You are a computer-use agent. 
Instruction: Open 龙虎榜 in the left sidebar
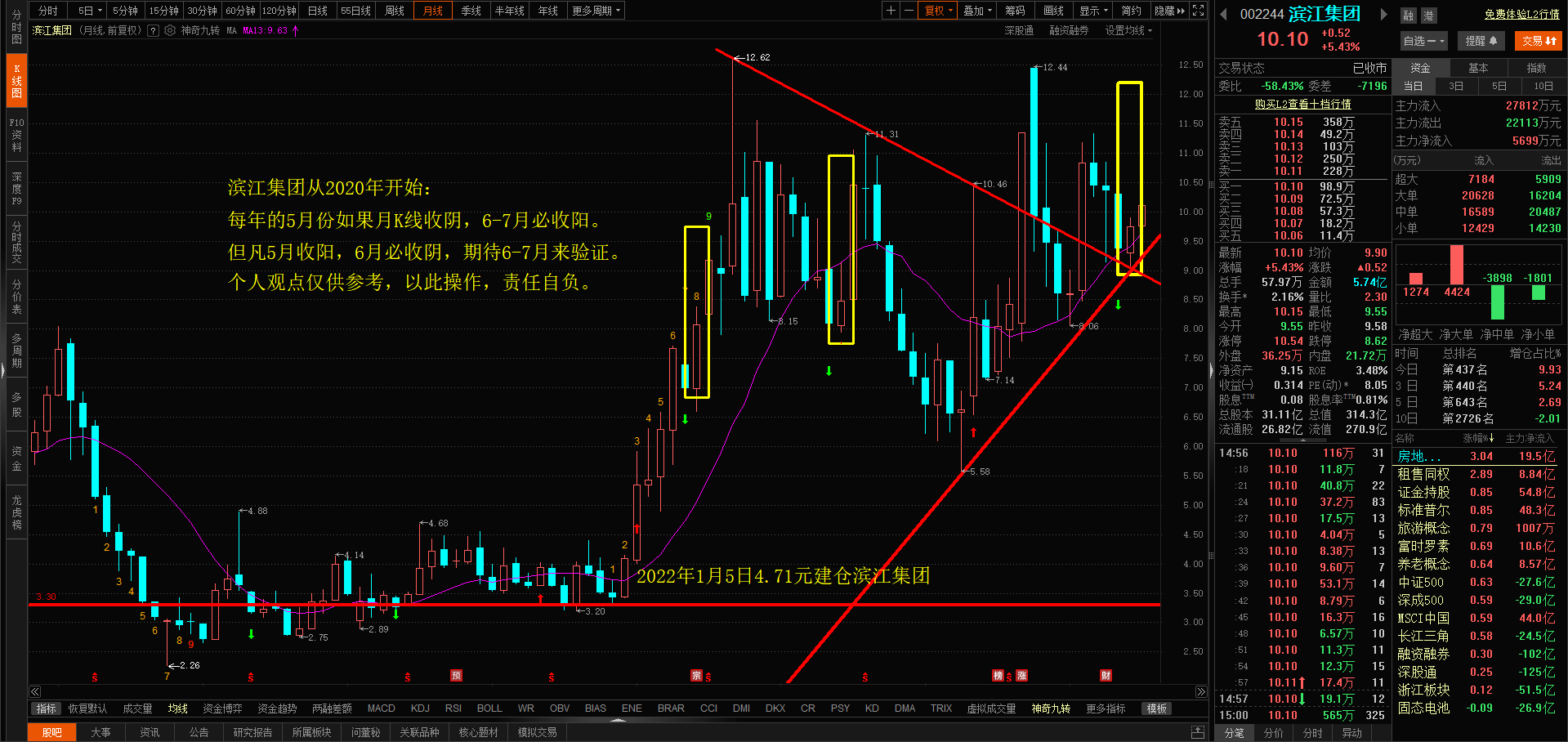(x=16, y=512)
